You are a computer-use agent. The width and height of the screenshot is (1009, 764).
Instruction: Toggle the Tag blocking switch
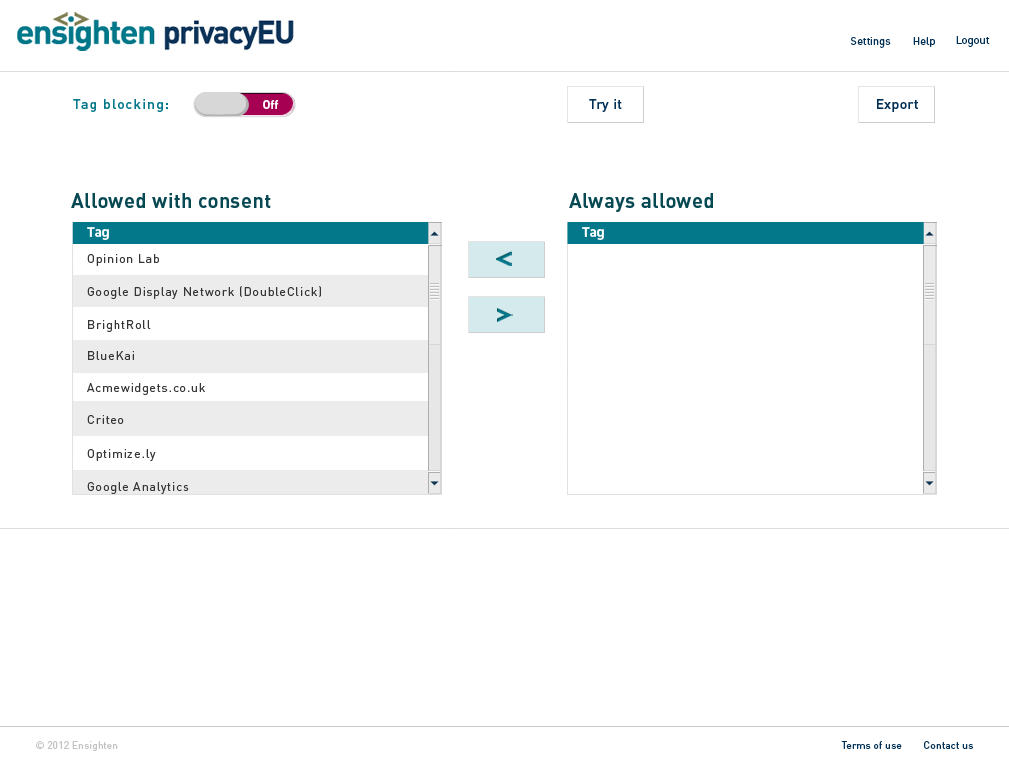coord(244,104)
